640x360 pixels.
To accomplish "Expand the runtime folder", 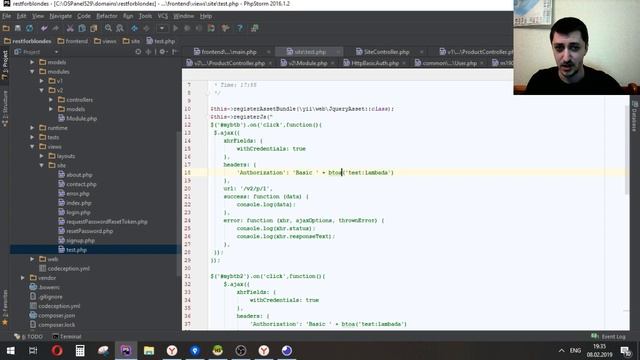I will pos(32,128).
